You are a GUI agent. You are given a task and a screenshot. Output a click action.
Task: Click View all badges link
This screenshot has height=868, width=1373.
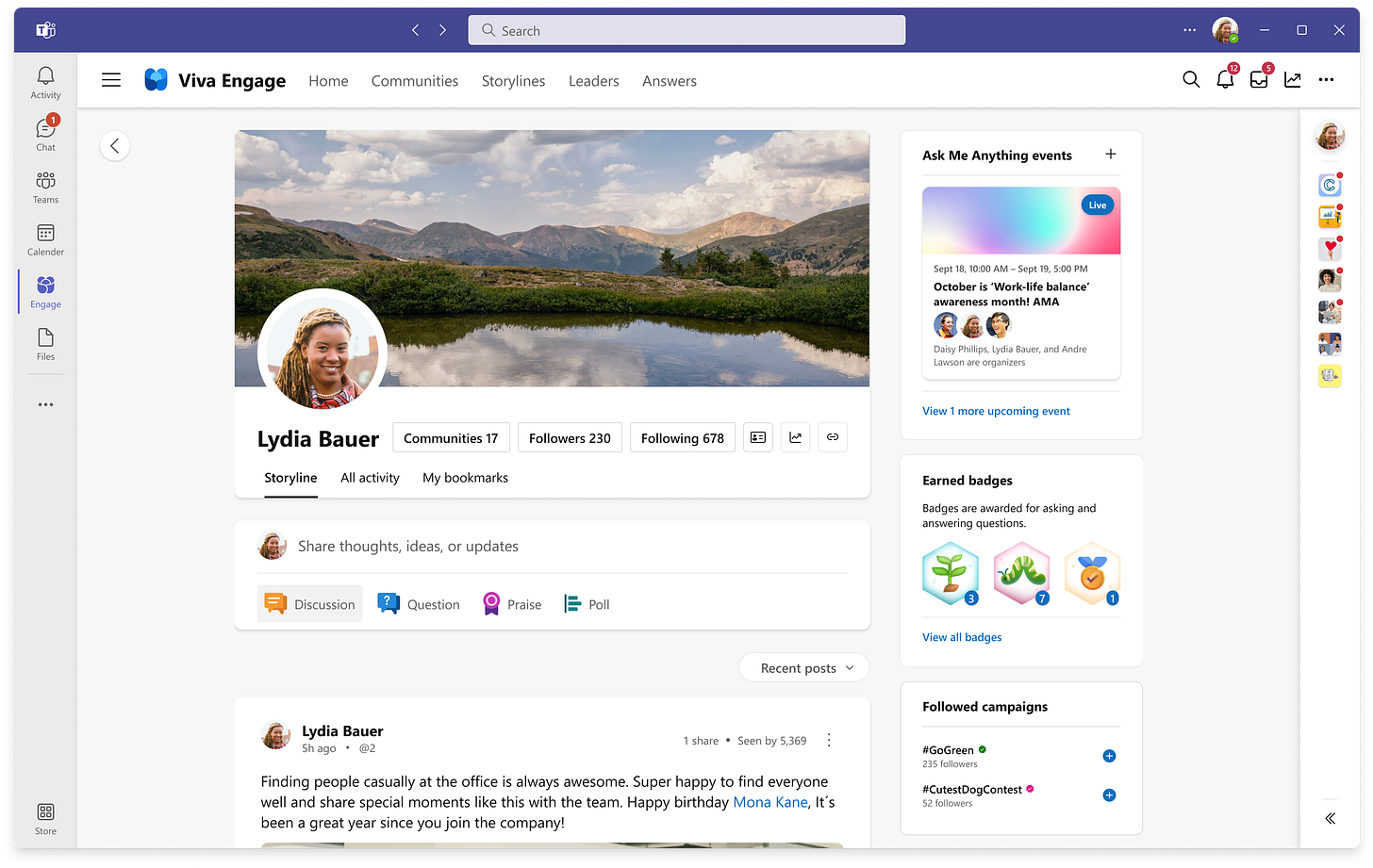[962, 637]
